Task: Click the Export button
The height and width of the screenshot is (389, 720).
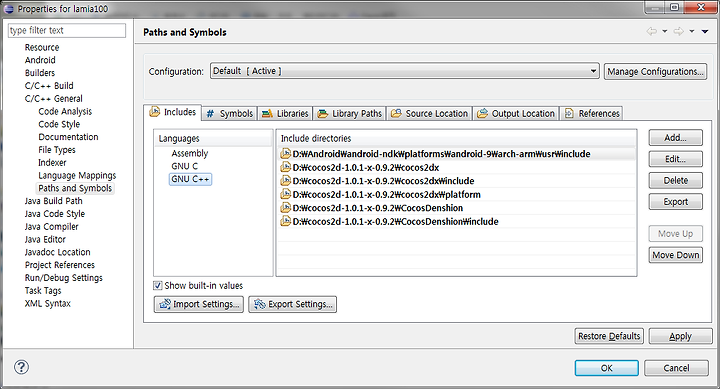Action: point(675,202)
